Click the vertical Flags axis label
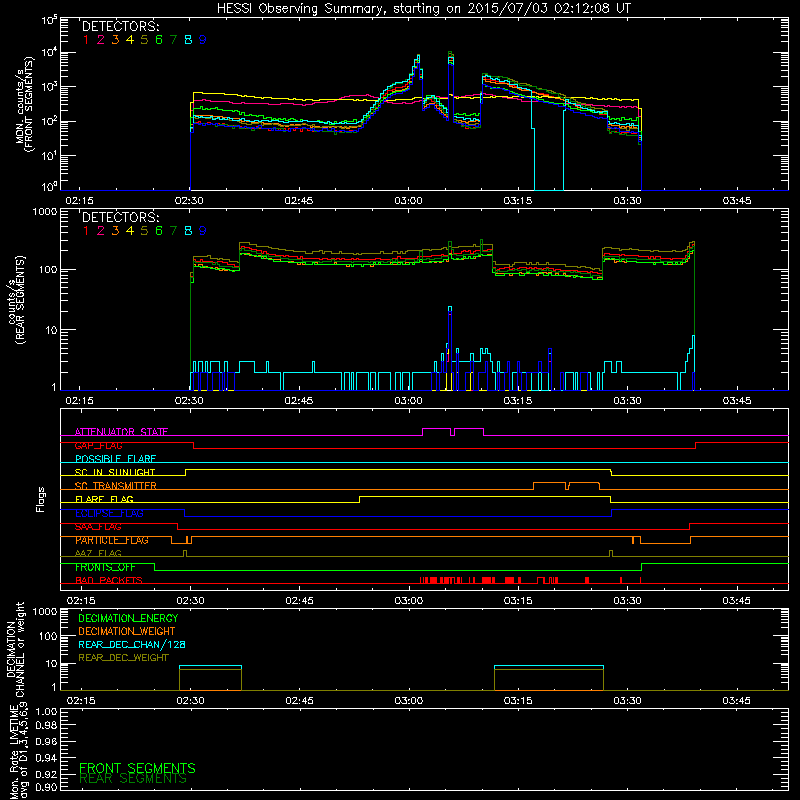 41,499
